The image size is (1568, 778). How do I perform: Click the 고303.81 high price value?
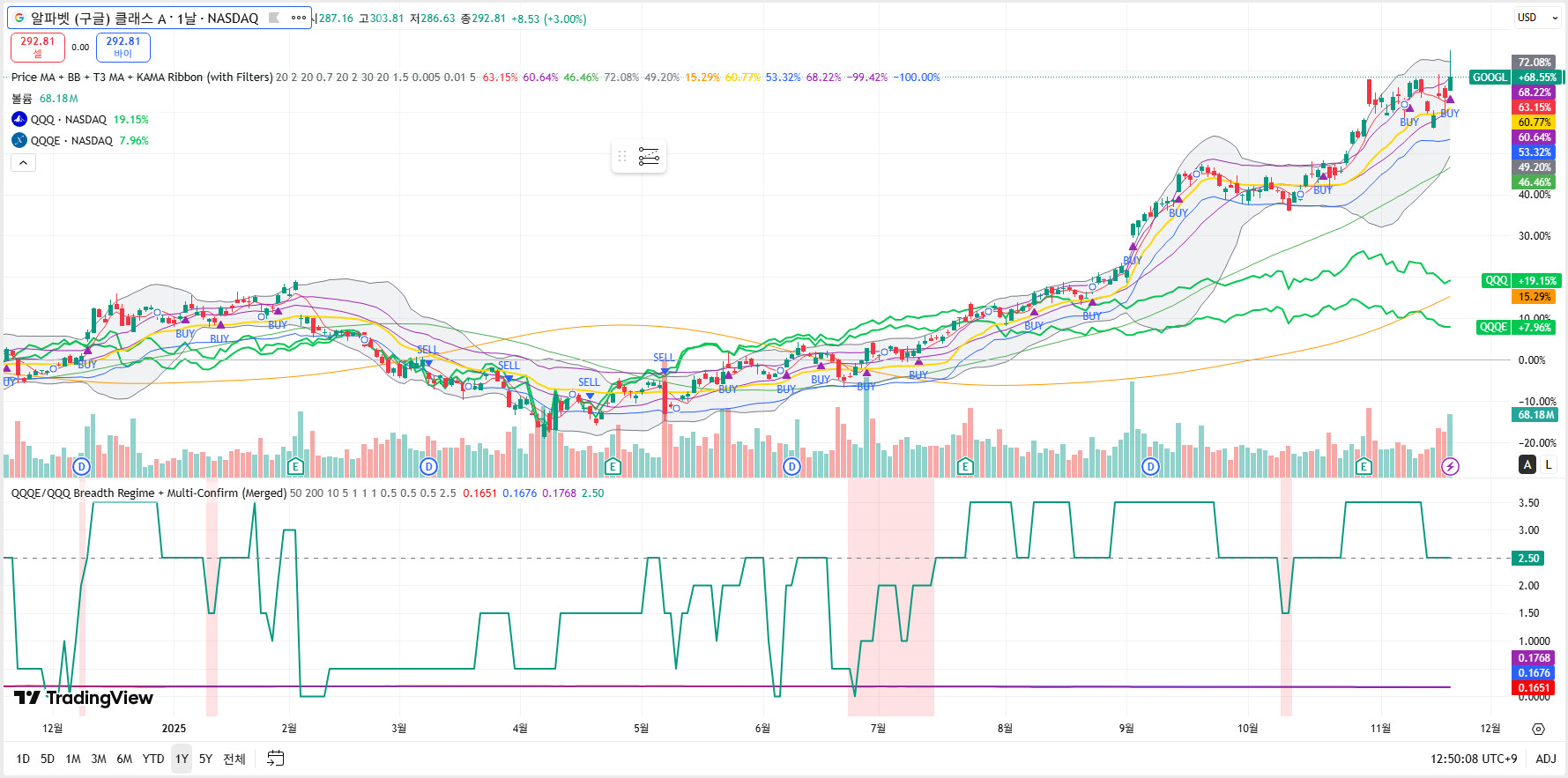click(x=381, y=19)
